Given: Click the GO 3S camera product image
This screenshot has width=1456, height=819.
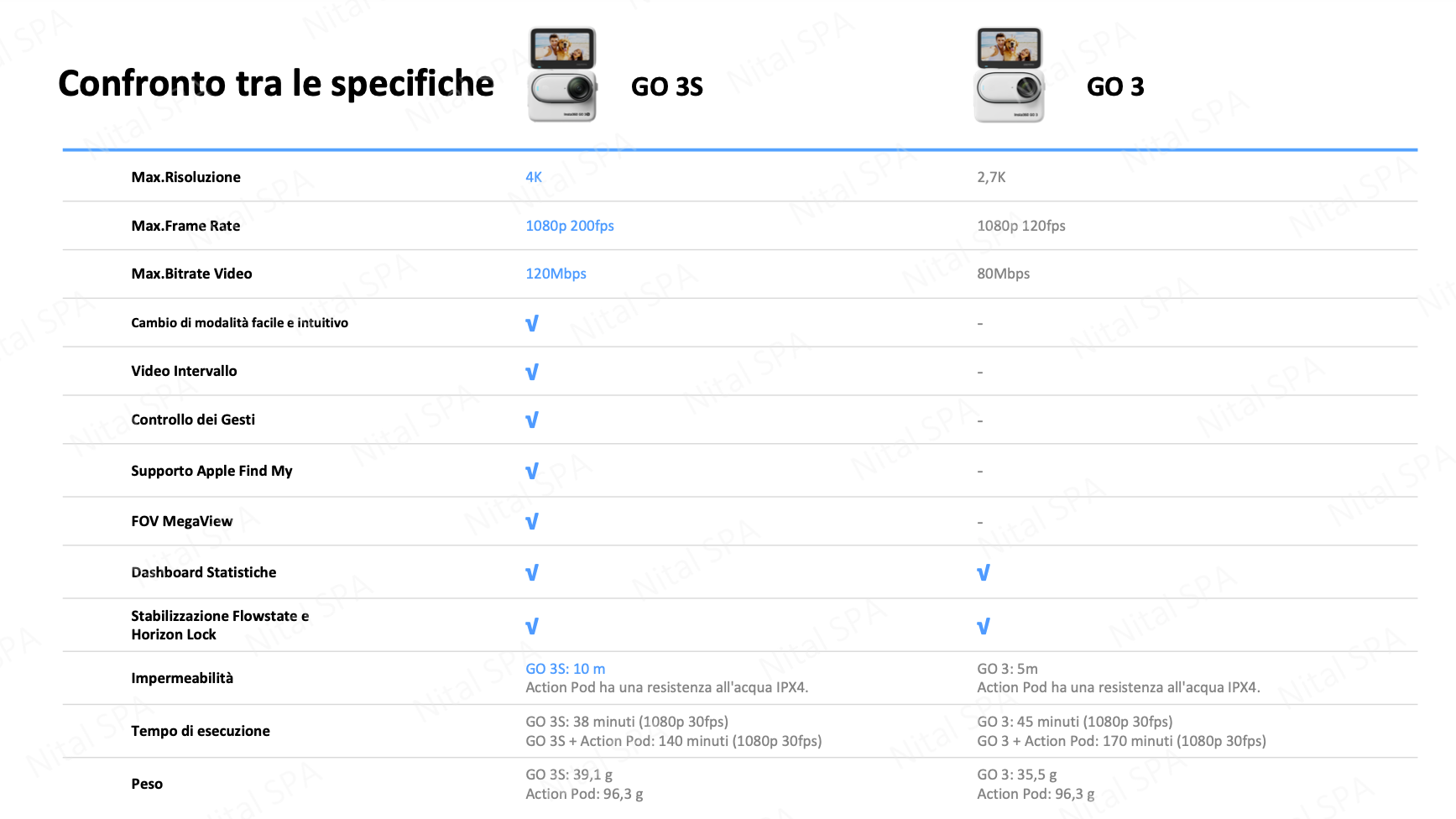Looking at the screenshot, I should (562, 75).
